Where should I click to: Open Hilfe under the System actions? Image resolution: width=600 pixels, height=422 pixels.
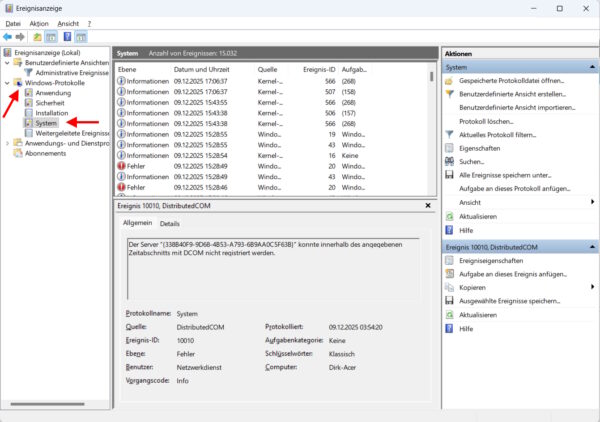point(466,230)
